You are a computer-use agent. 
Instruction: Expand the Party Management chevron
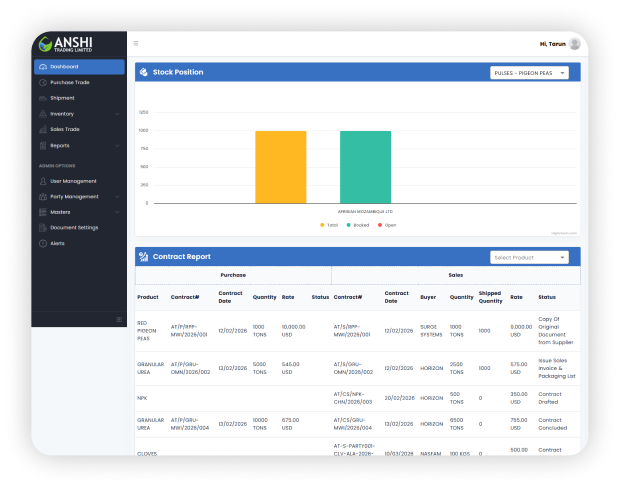click(x=117, y=196)
